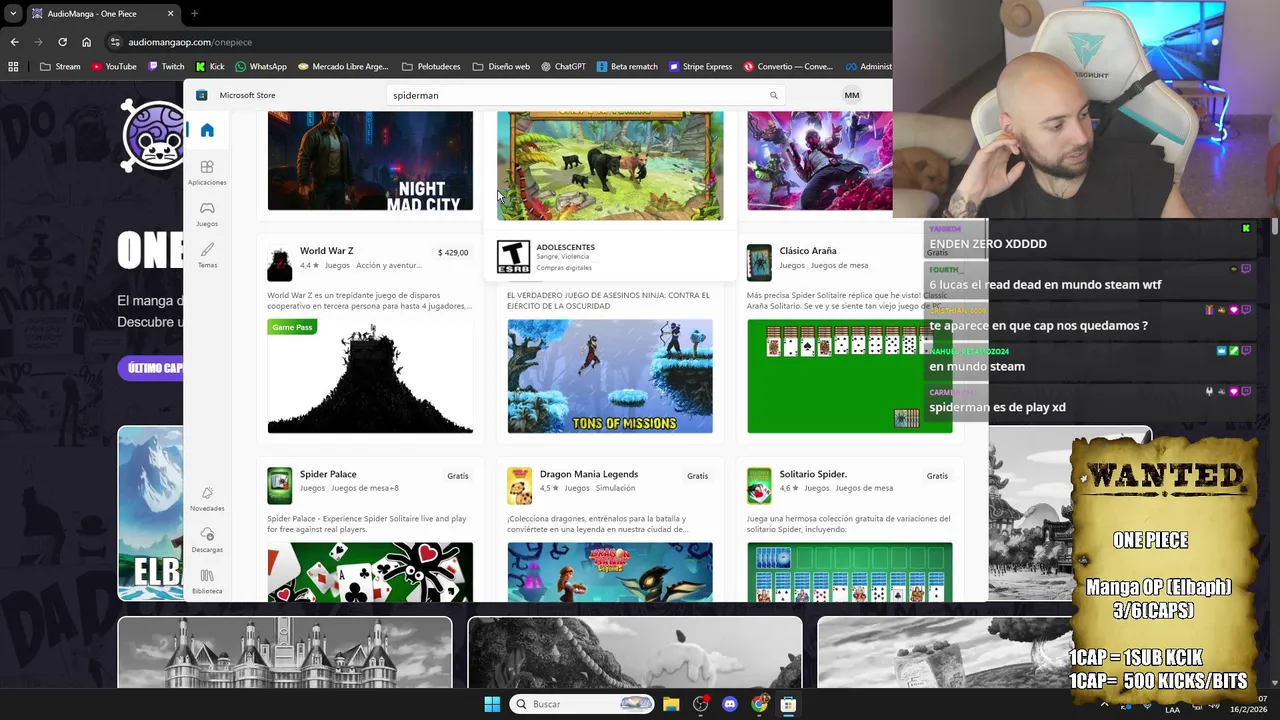Switch to Chrome from taskbar
Image resolution: width=1280 pixels, height=720 pixels.
pyautogui.click(x=760, y=704)
